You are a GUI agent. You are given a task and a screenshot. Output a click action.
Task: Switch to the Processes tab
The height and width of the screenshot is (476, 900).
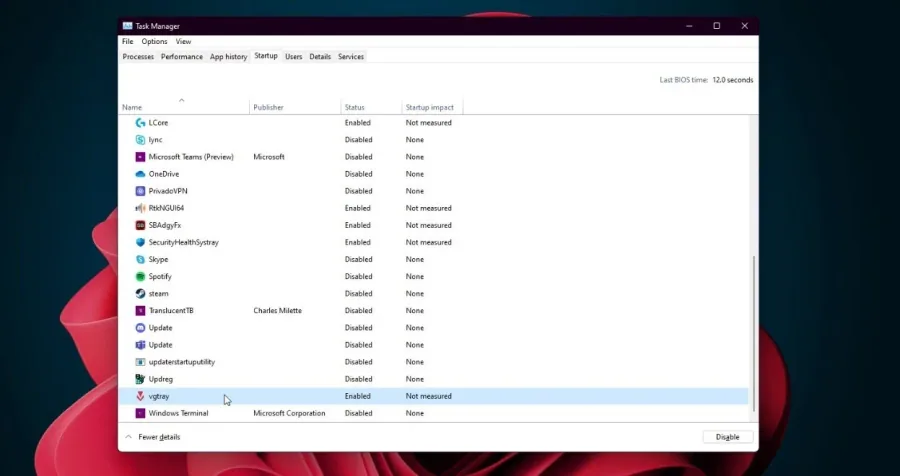(x=138, y=56)
